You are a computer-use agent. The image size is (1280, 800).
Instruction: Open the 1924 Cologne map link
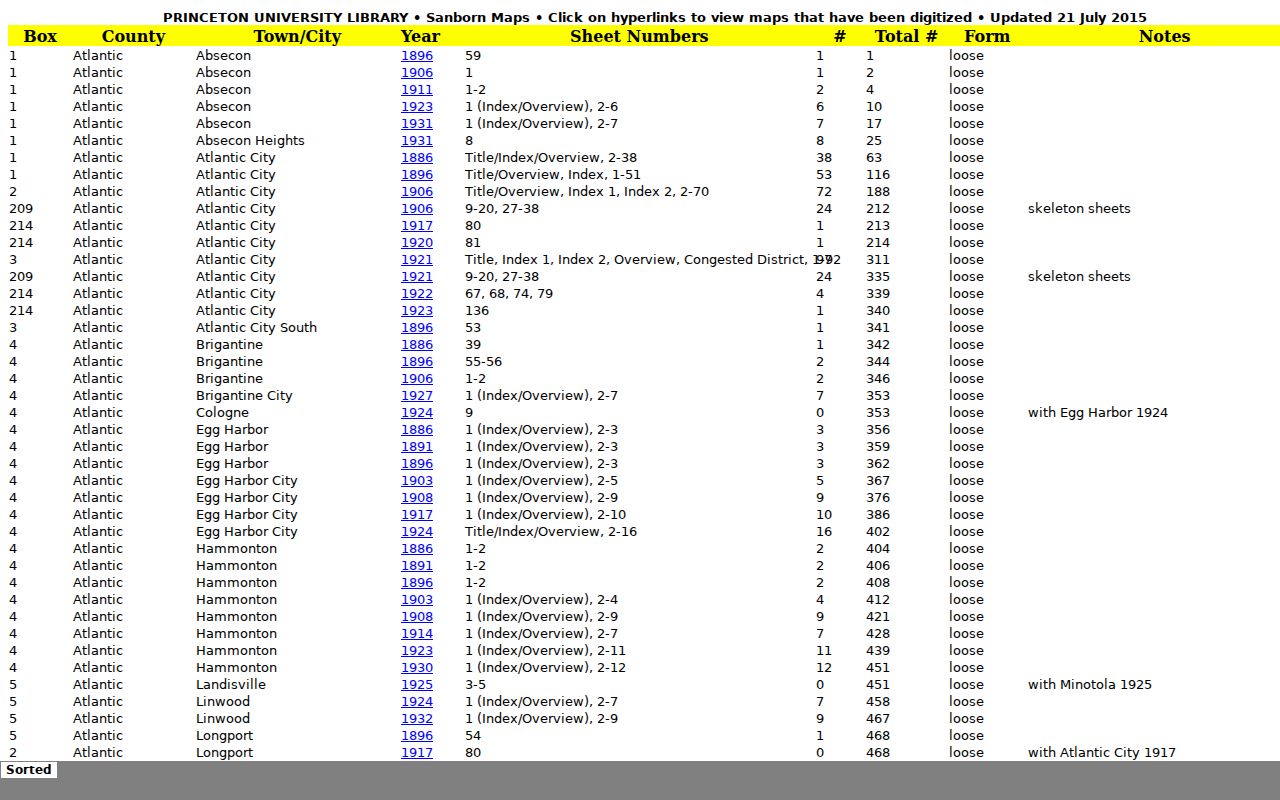417,413
